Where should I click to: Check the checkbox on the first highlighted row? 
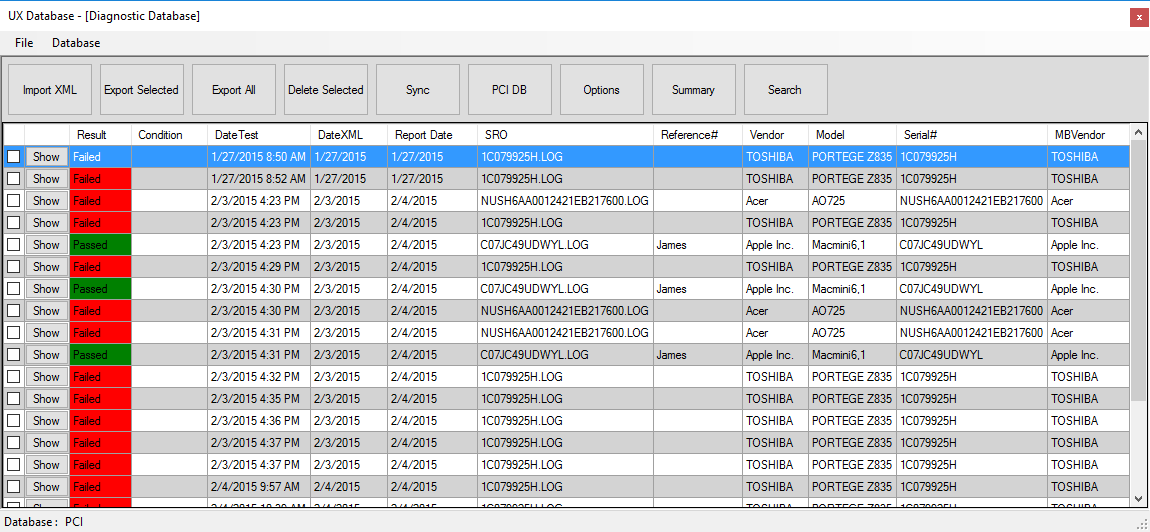click(14, 157)
